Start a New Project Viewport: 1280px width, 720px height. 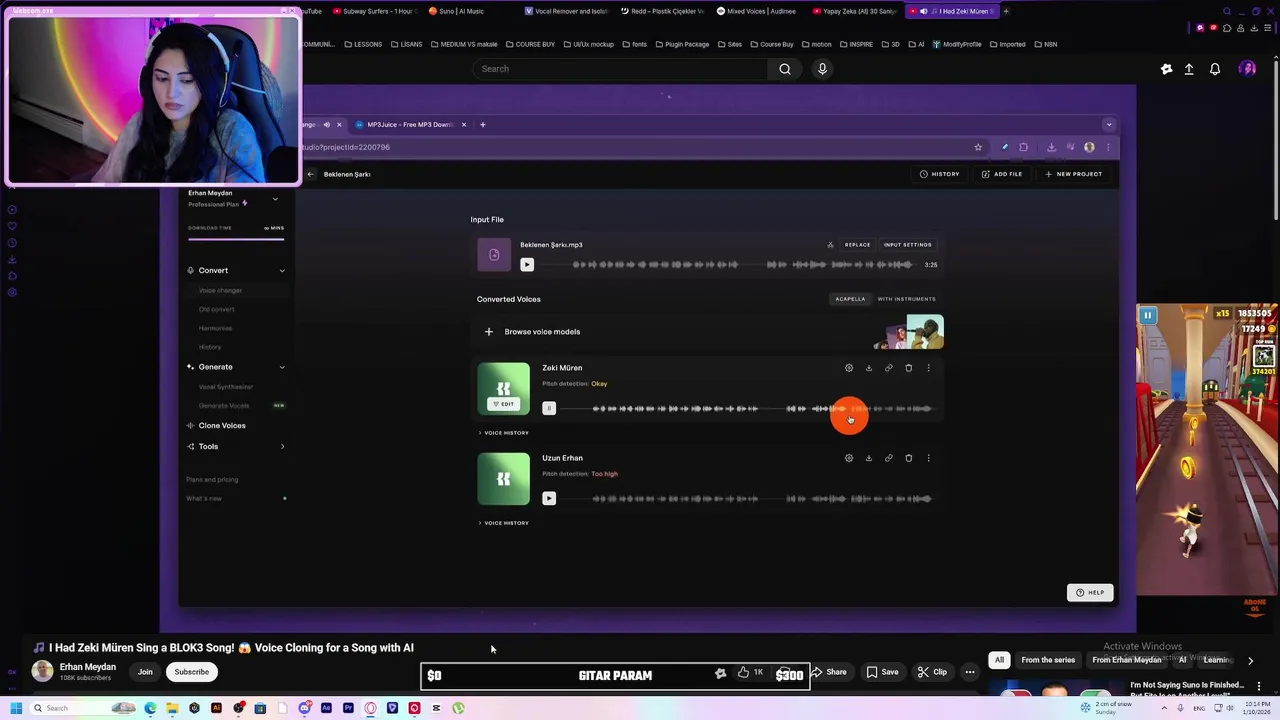click(1073, 174)
